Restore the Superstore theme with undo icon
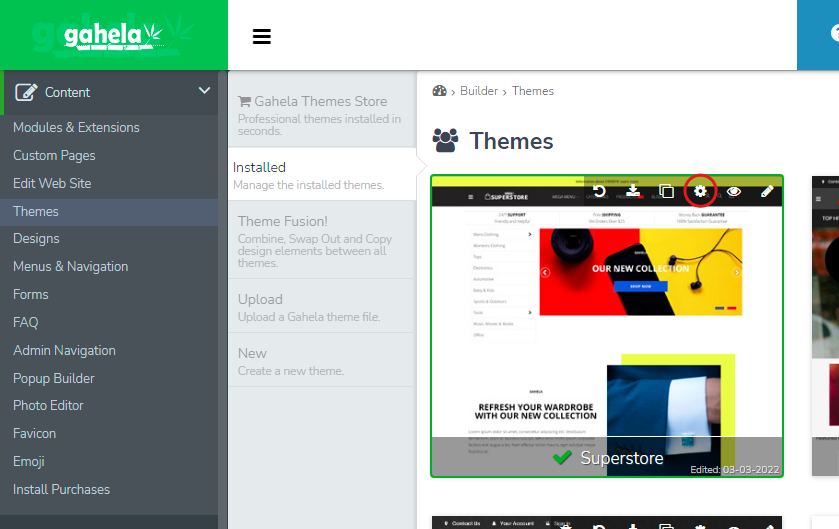Screen dimensions: 839x529 point(599,191)
